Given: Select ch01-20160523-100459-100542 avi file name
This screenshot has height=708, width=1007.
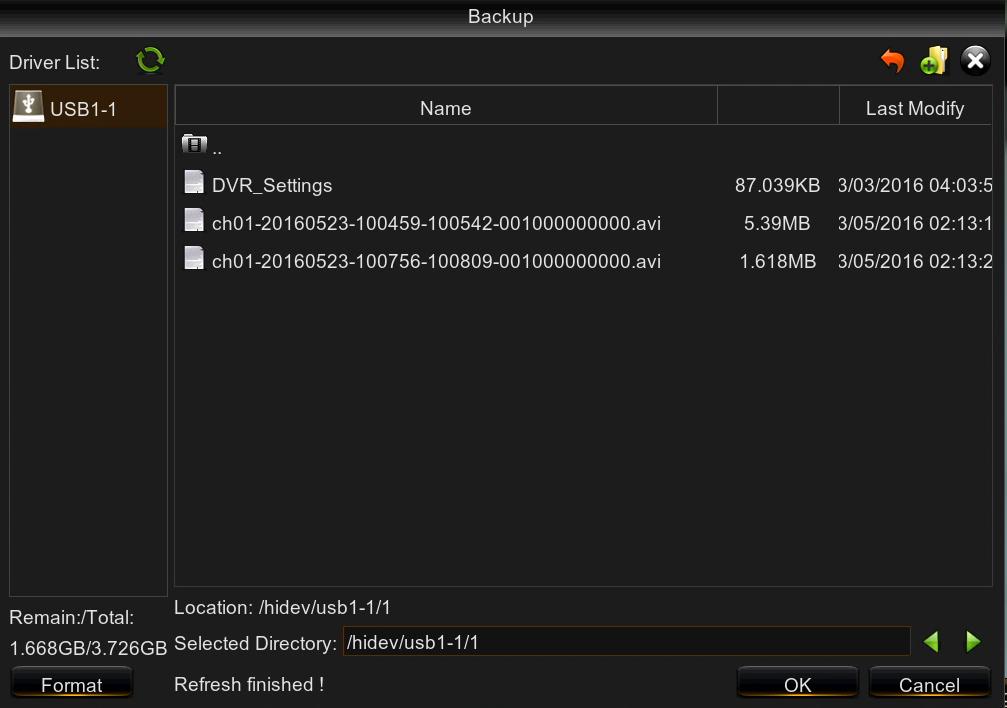Looking at the screenshot, I should [436, 224].
